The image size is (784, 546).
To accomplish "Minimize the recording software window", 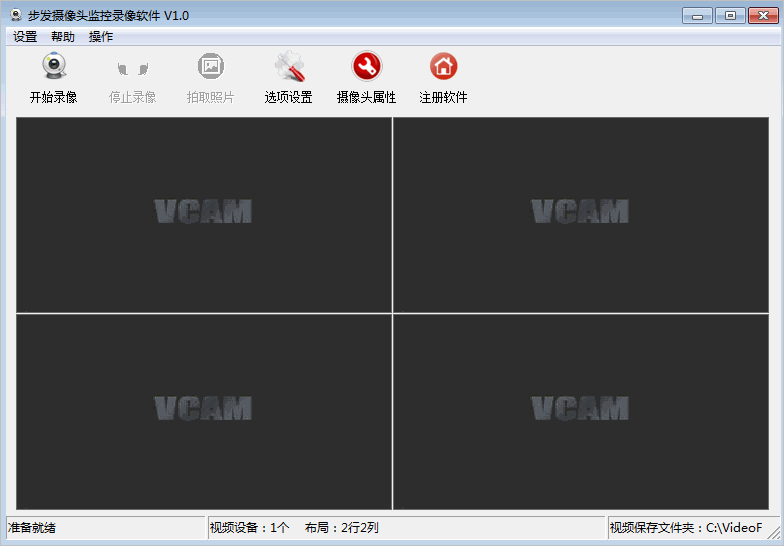I will point(697,16).
